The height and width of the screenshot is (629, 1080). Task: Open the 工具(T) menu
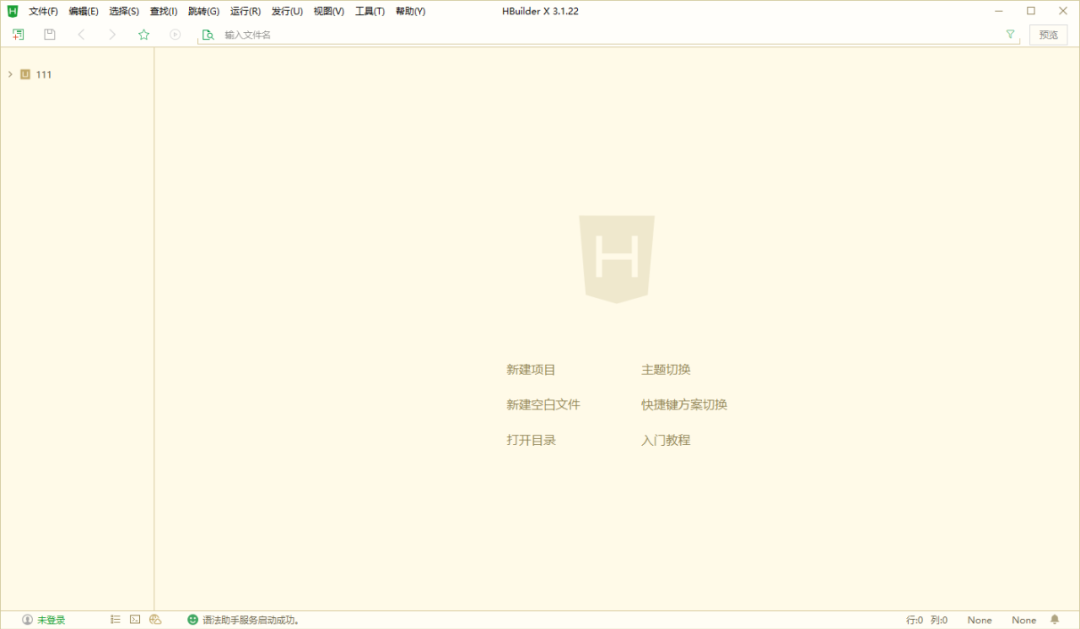click(x=370, y=11)
